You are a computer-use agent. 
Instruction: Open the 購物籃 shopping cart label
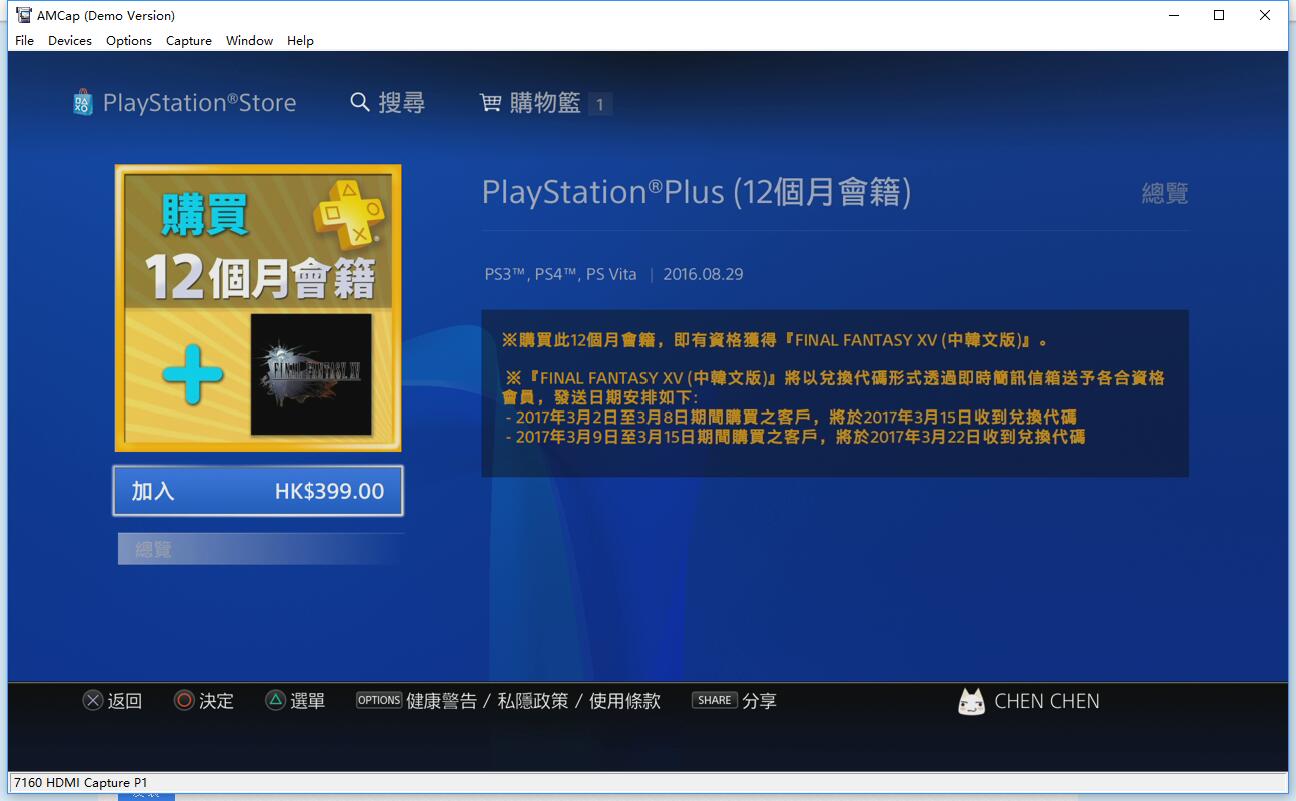[x=545, y=102]
